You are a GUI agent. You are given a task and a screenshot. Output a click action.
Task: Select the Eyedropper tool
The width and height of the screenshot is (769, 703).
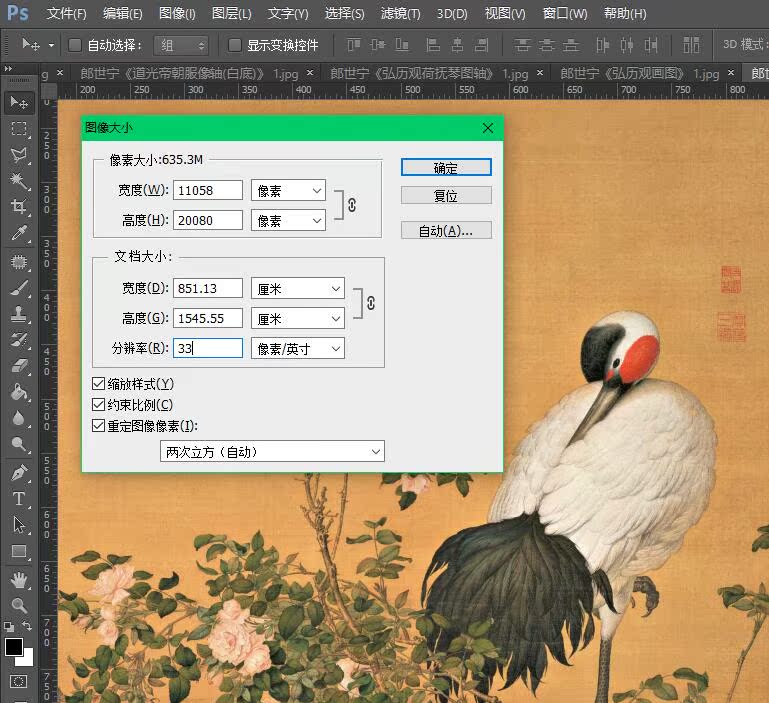pos(19,233)
